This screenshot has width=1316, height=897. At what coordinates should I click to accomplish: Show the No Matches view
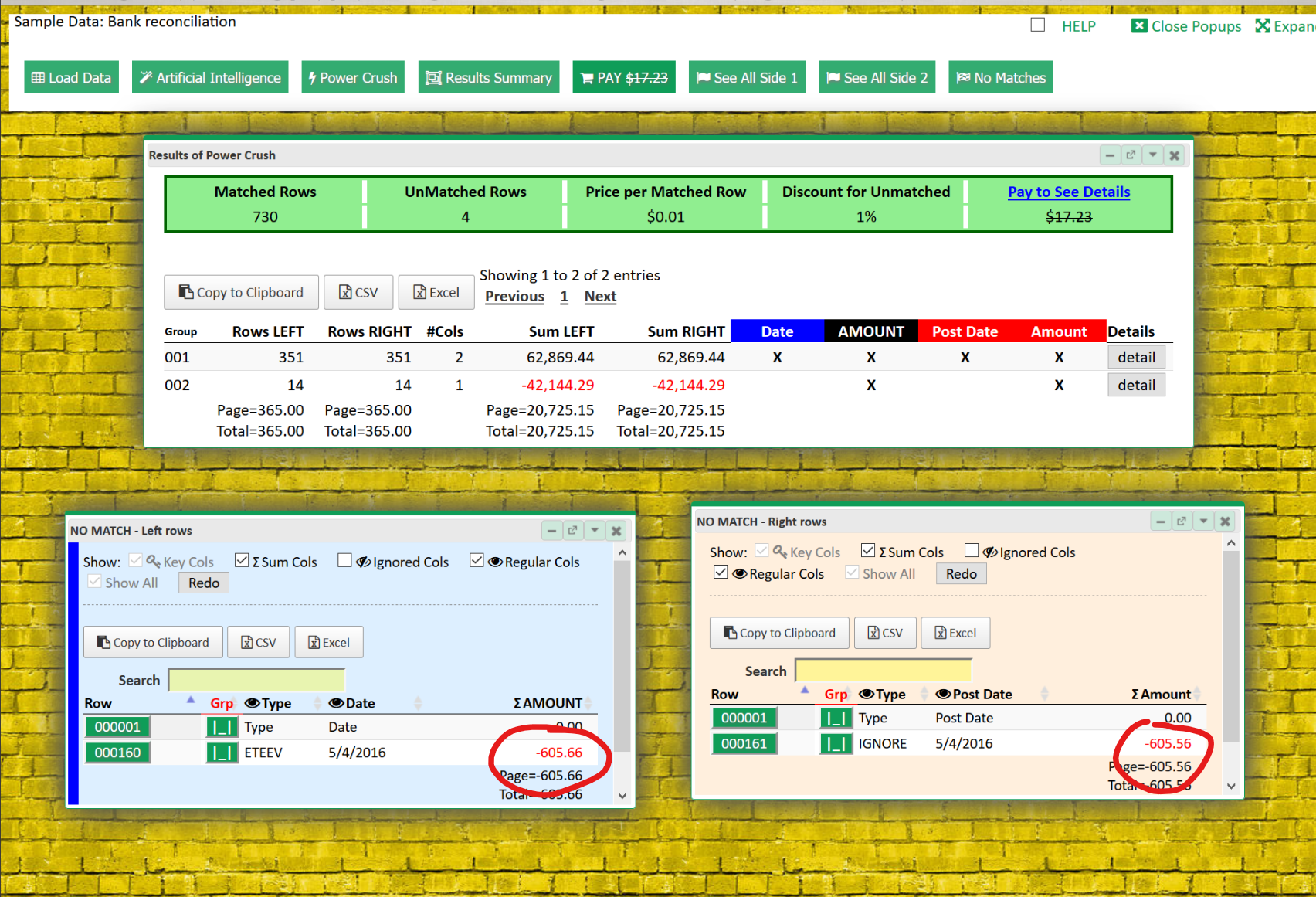[x=1000, y=77]
